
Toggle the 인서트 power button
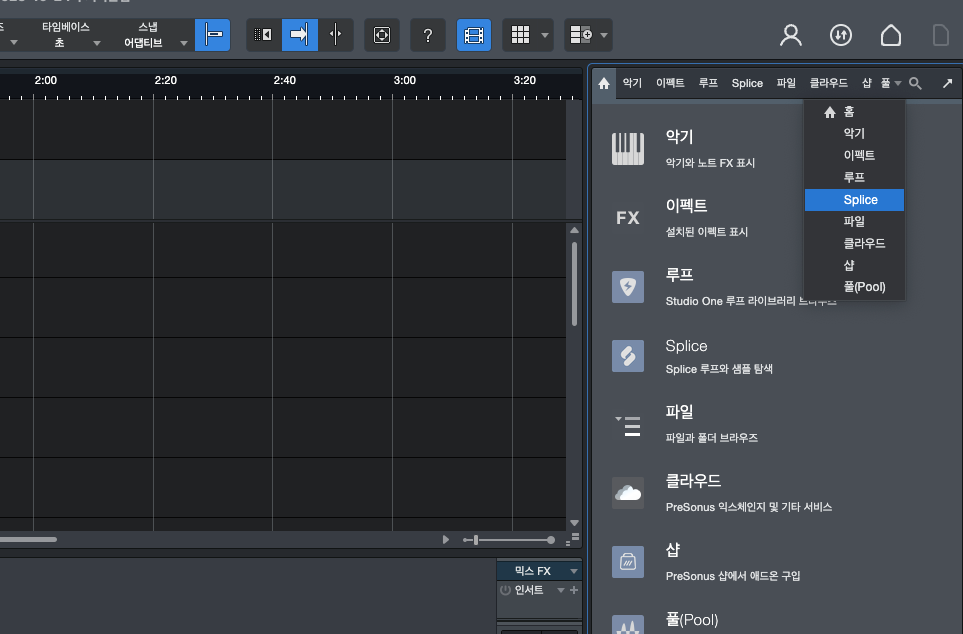click(x=505, y=590)
